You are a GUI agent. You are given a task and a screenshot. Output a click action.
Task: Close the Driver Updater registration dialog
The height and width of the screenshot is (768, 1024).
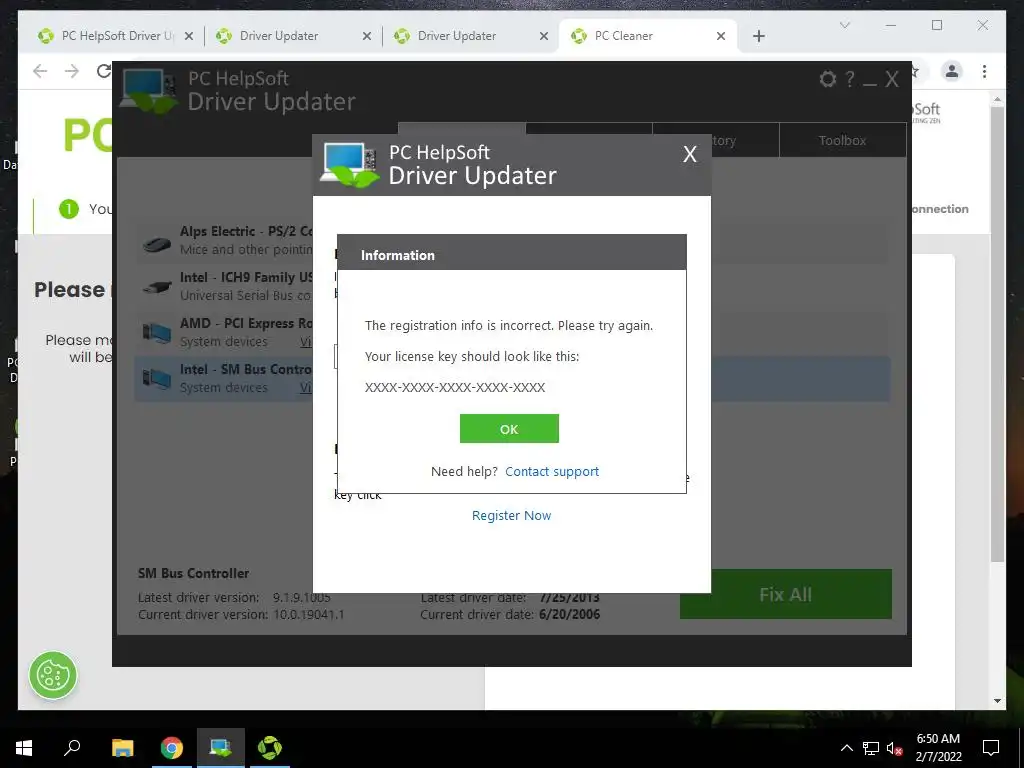(690, 154)
